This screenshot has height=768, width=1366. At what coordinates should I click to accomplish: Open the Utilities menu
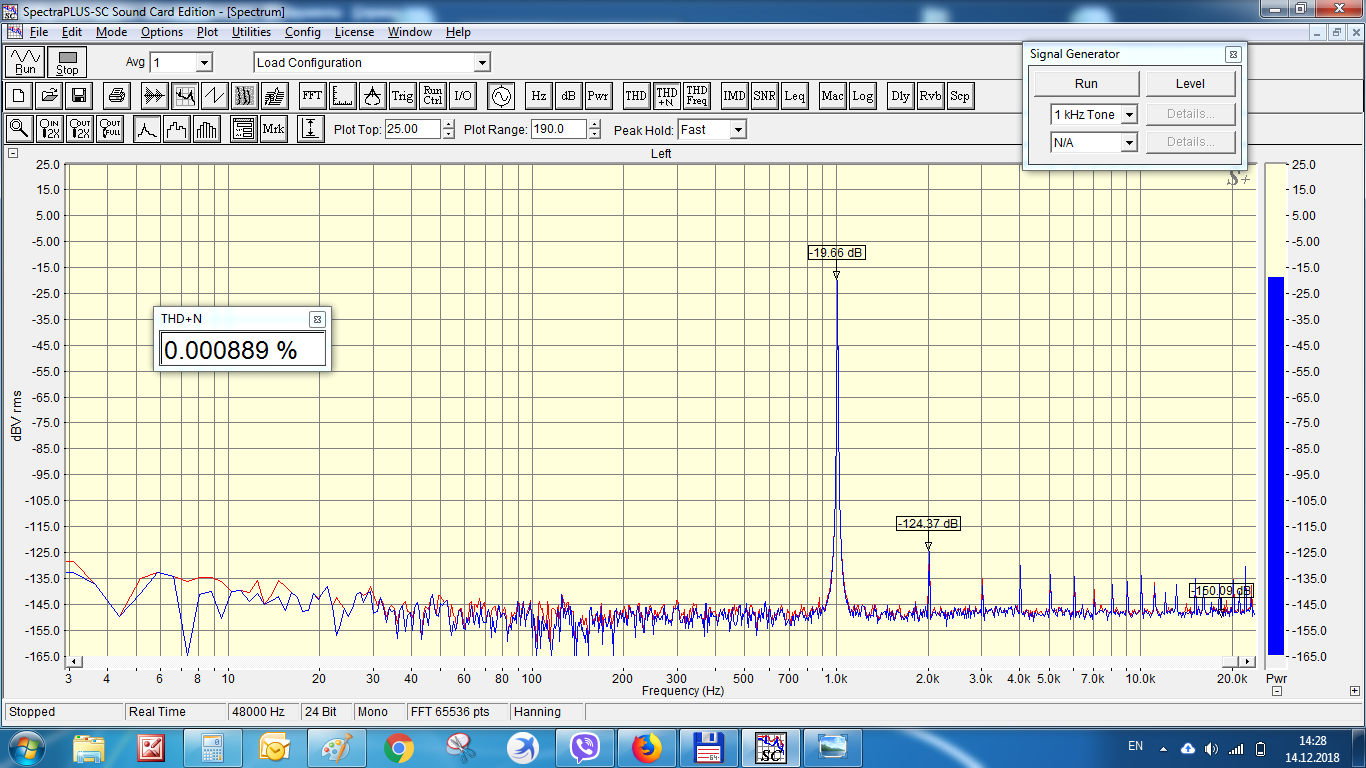[251, 32]
